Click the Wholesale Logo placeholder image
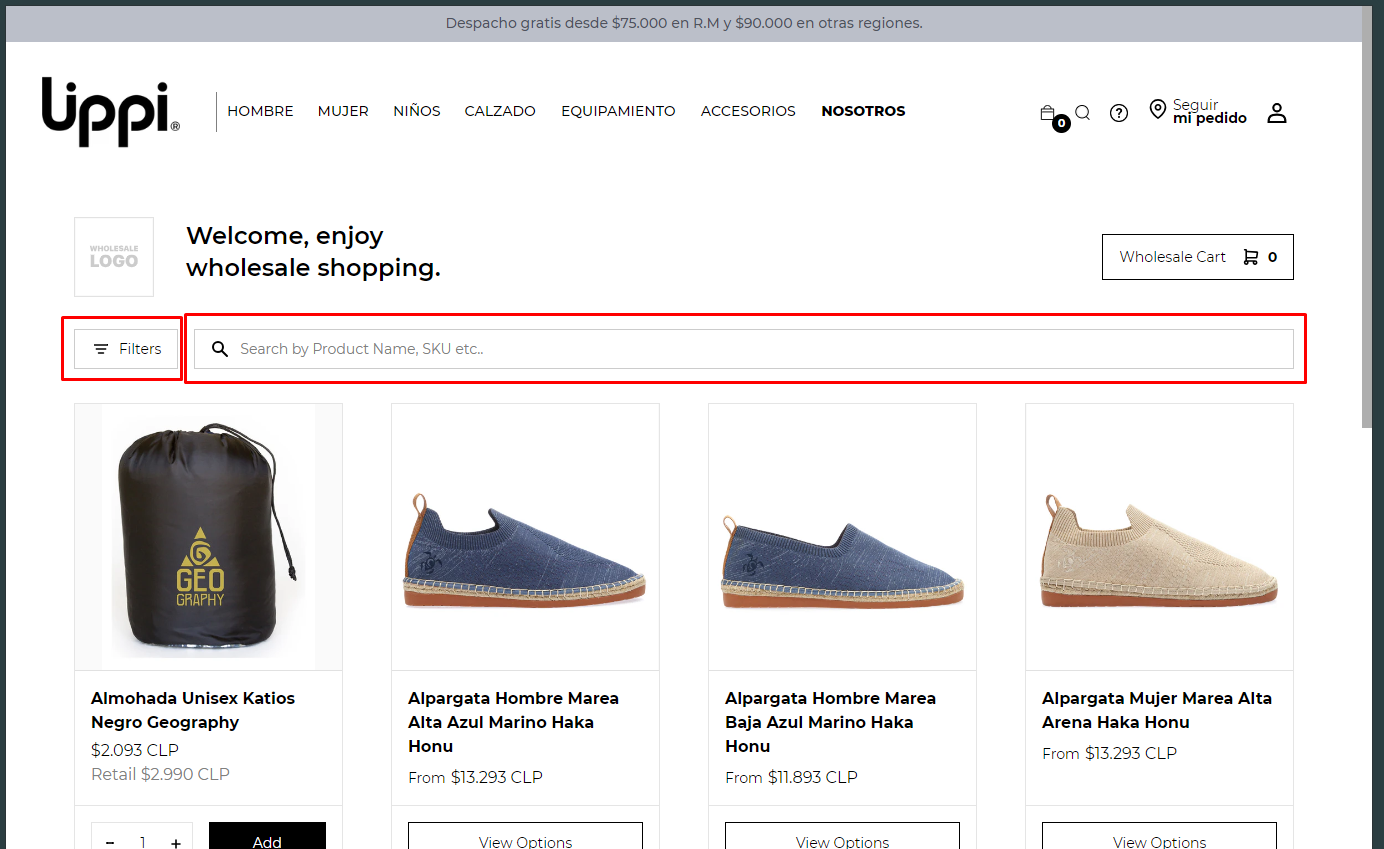Screen dimensions: 1384x849 (x=114, y=257)
